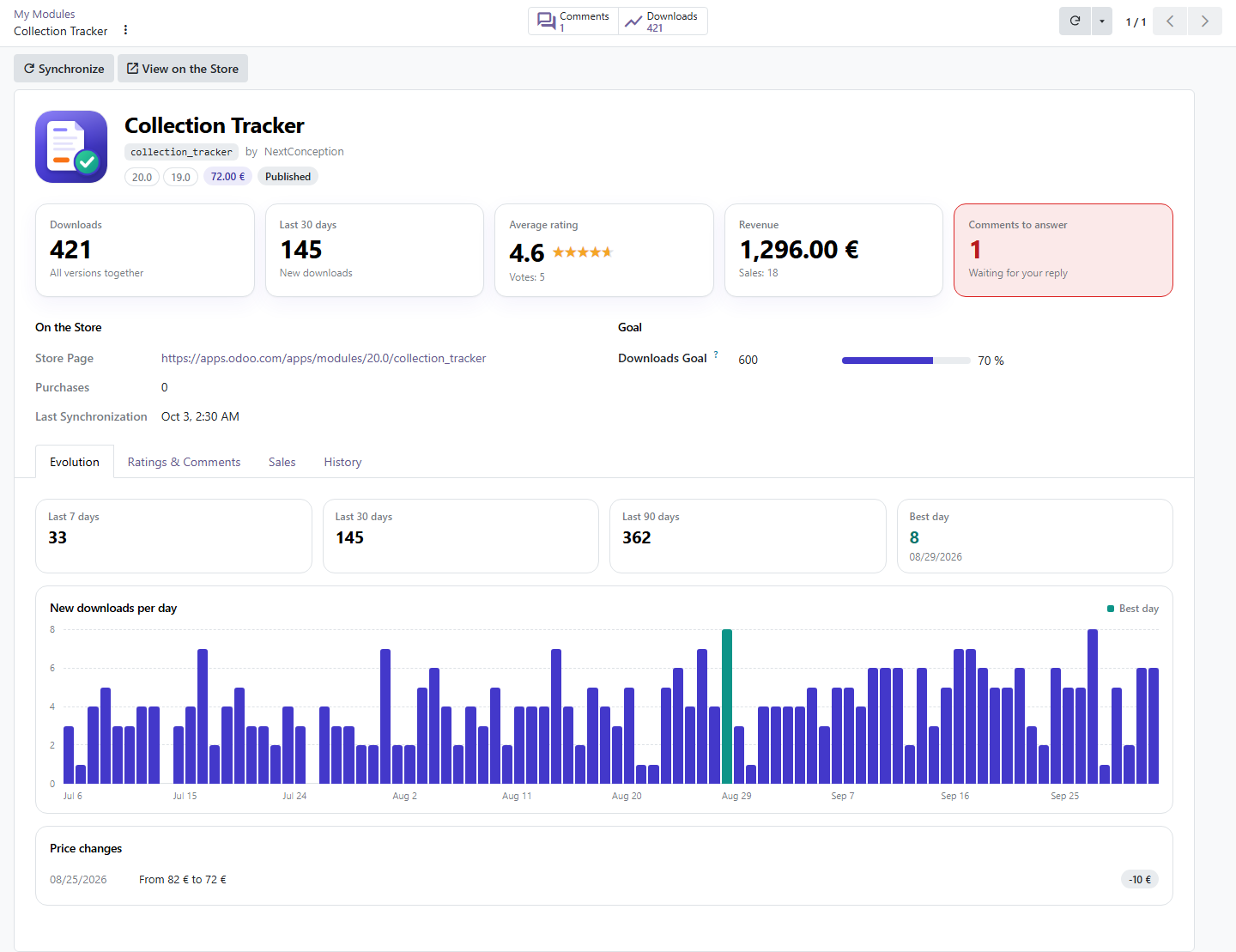
Task: Click the Average rating stars
Action: coord(582,252)
